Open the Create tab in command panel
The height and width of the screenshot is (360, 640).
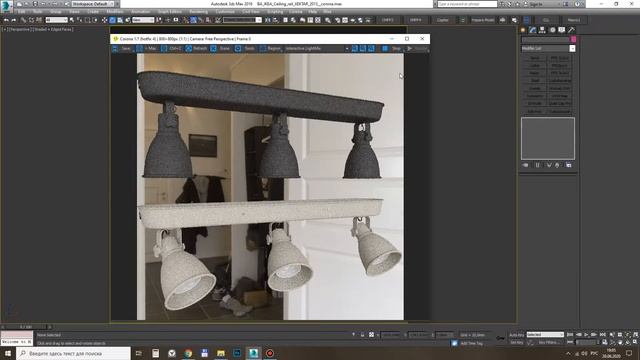click(523, 30)
